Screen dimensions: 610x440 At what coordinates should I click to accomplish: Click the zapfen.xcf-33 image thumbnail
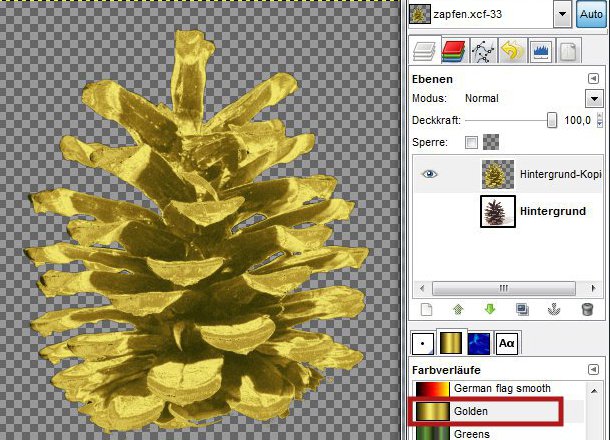(420, 14)
